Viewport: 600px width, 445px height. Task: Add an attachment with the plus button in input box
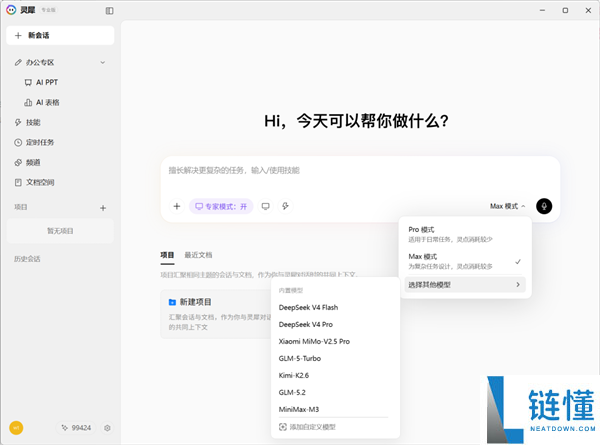[x=177, y=206]
